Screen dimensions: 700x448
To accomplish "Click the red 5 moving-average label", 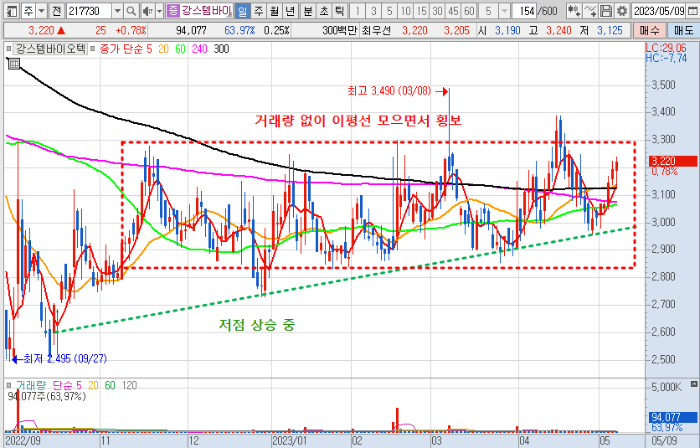I will pos(150,49).
